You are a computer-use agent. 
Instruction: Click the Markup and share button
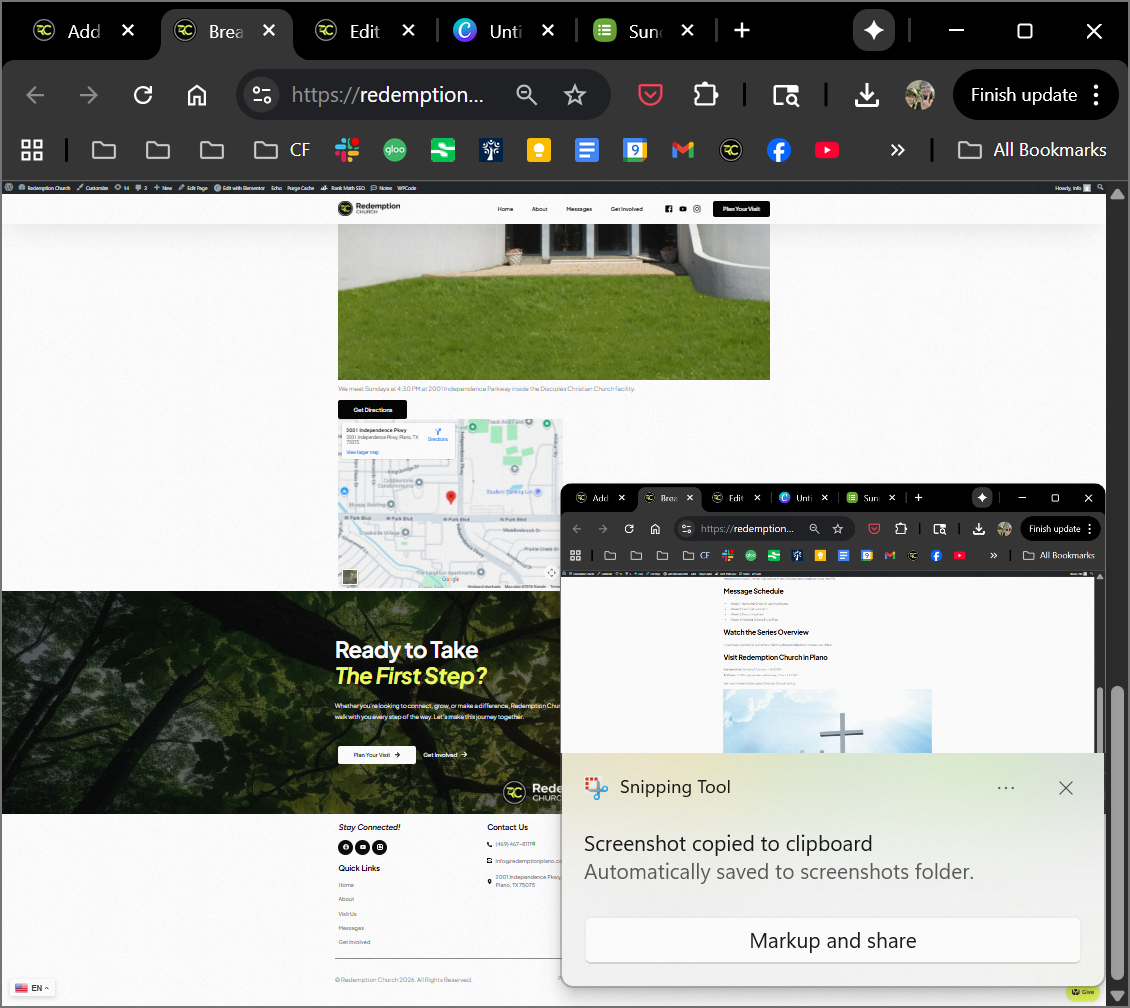[832, 941]
